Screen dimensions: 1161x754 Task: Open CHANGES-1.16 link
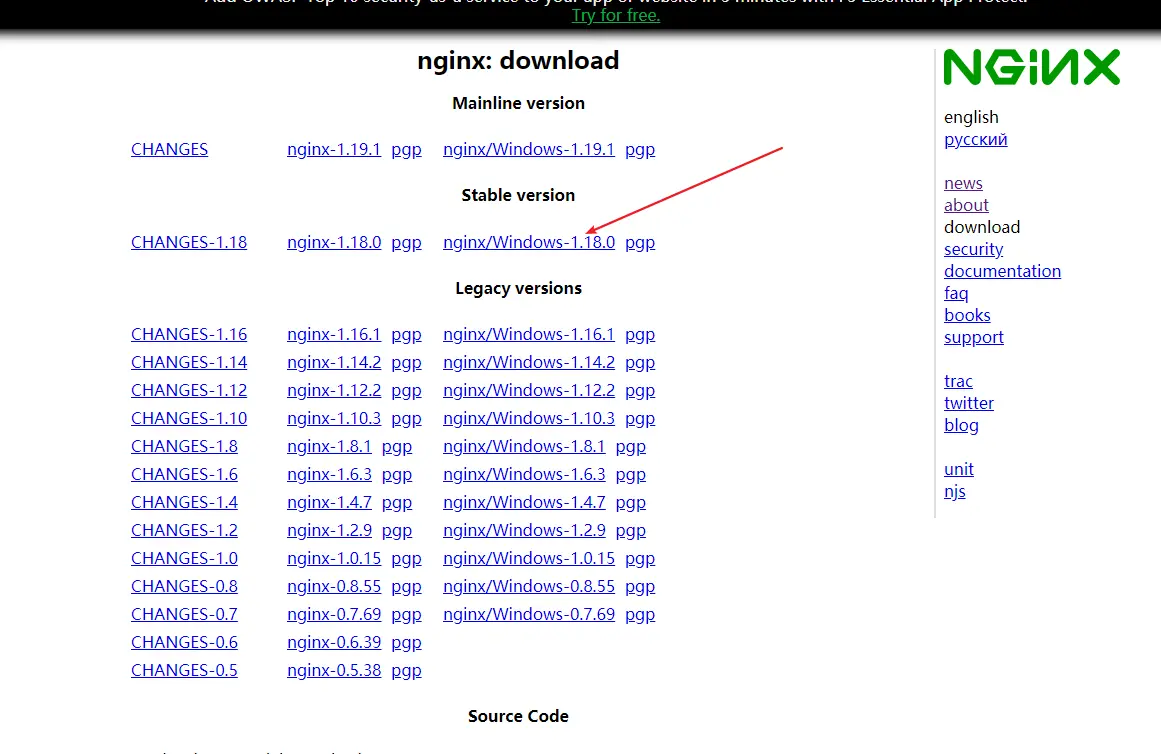pyautogui.click(x=189, y=334)
